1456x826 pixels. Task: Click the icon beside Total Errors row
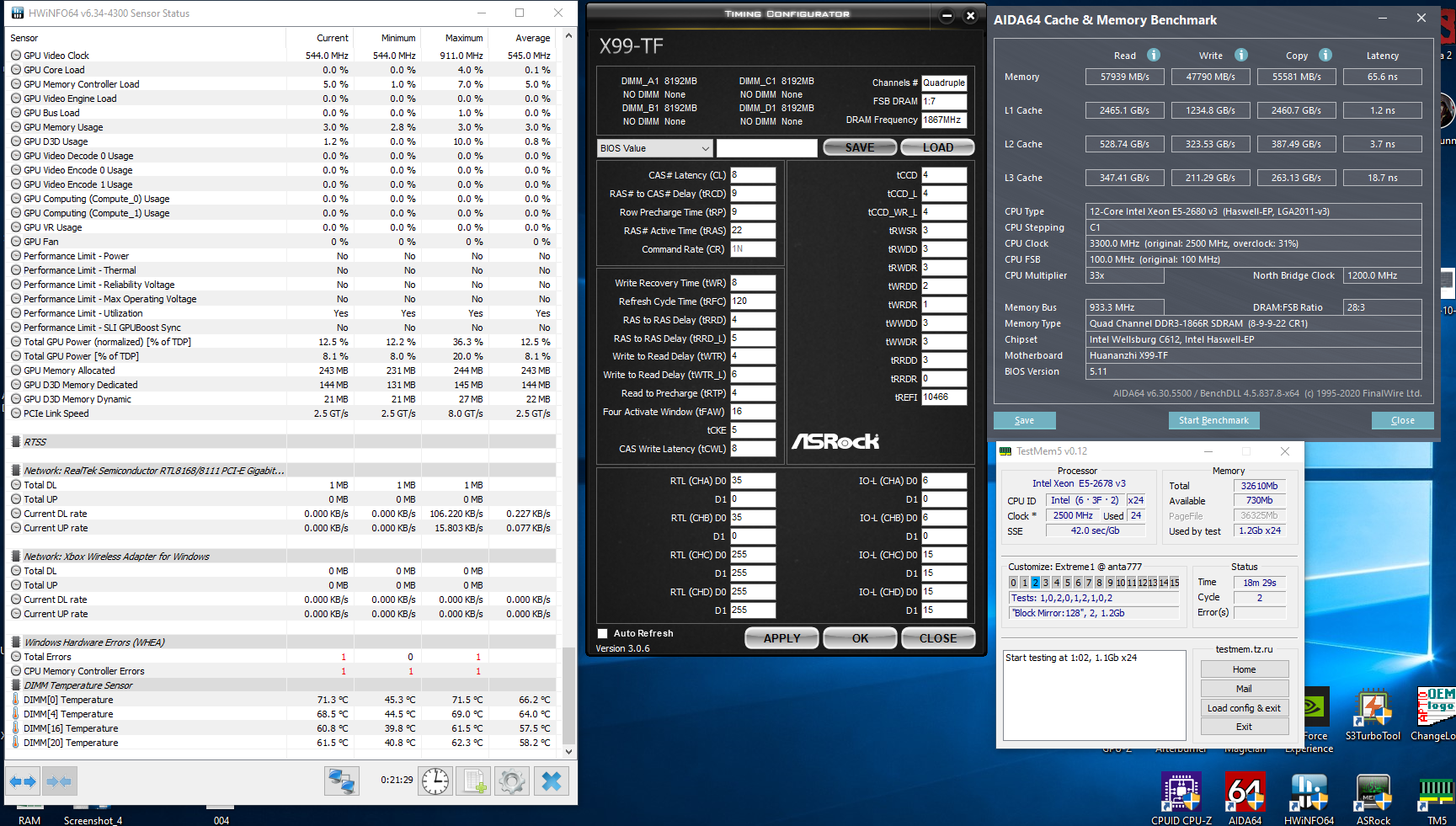point(16,657)
